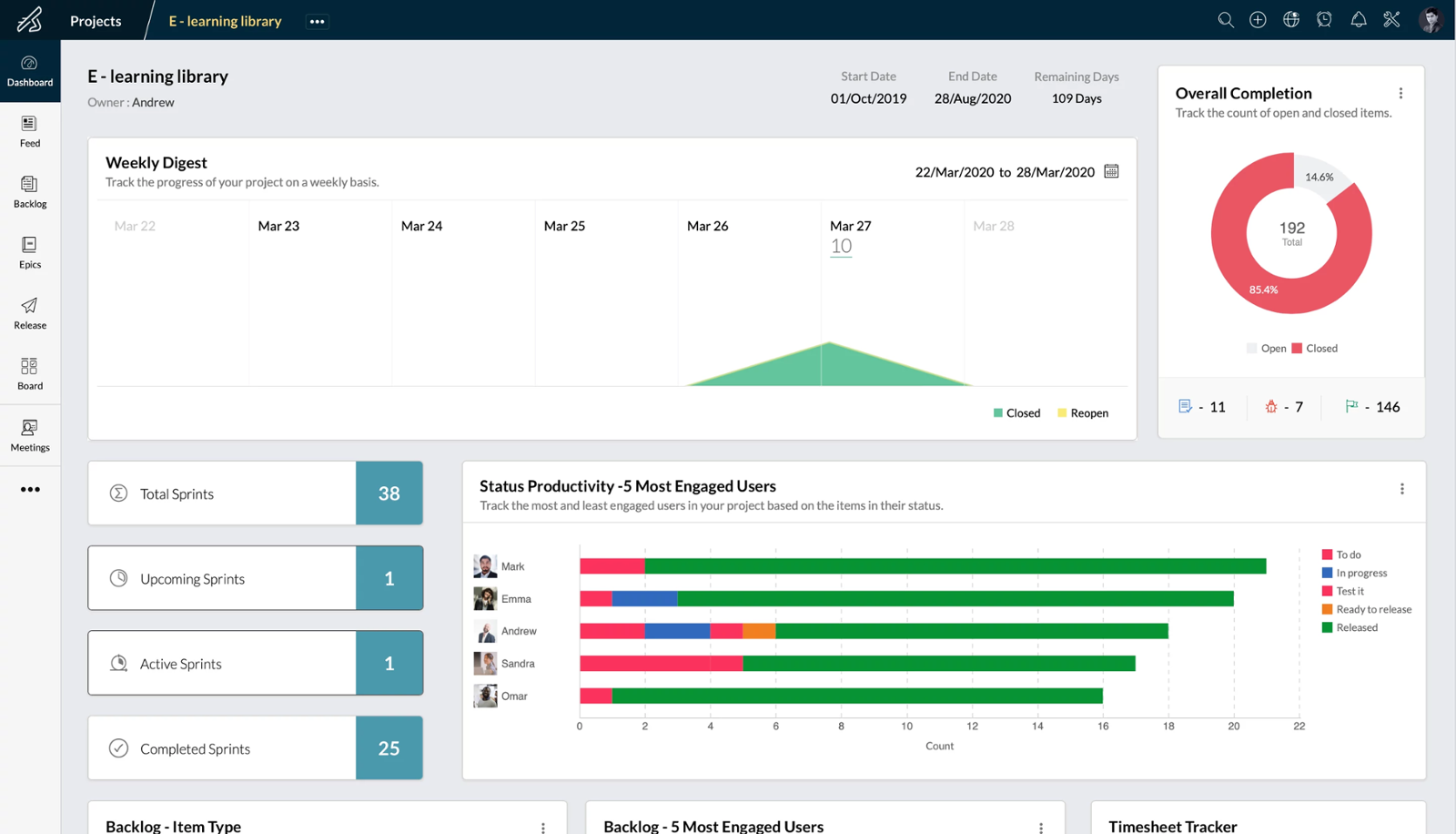The width and height of the screenshot is (1456, 834).
Task: Click the Projects menu in the top bar
Action: (x=96, y=20)
